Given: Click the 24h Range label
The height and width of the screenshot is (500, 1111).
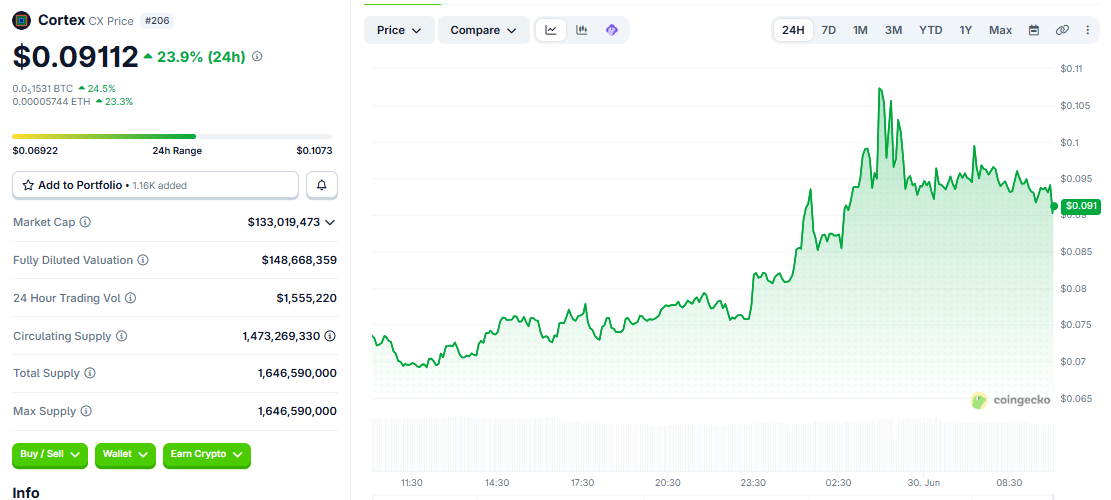Looking at the screenshot, I should click(x=177, y=150).
